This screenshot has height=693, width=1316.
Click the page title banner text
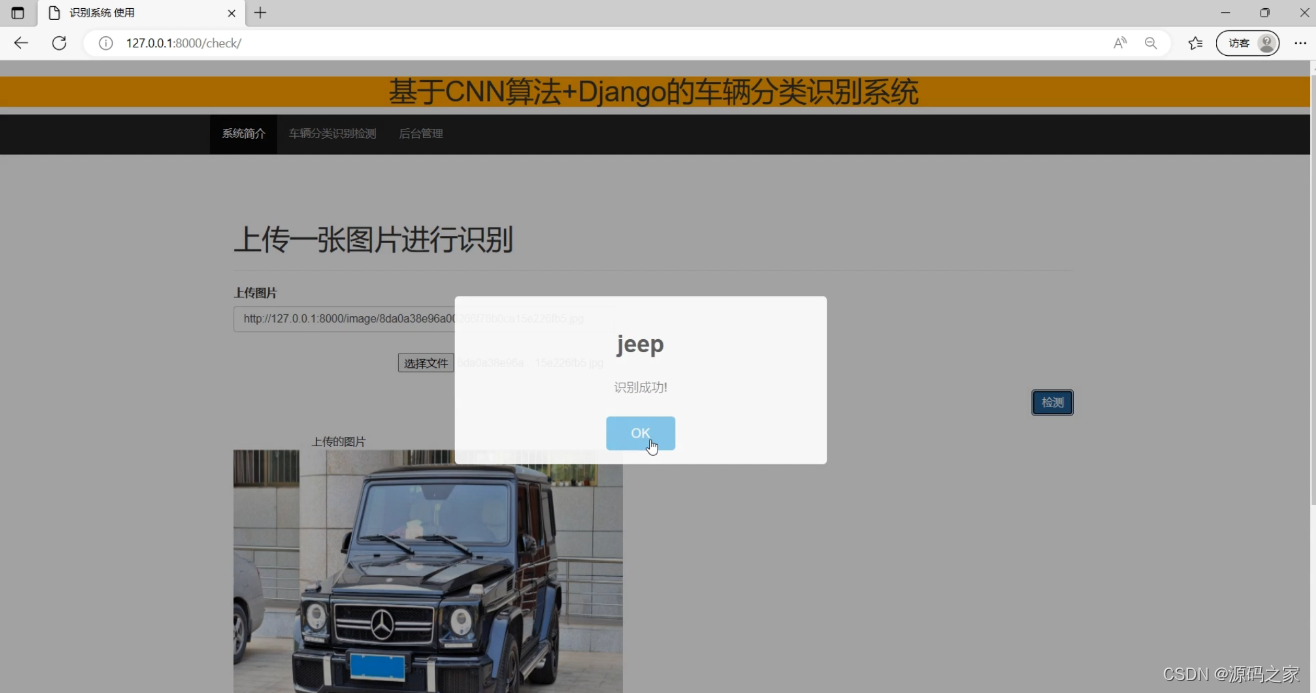coord(653,92)
